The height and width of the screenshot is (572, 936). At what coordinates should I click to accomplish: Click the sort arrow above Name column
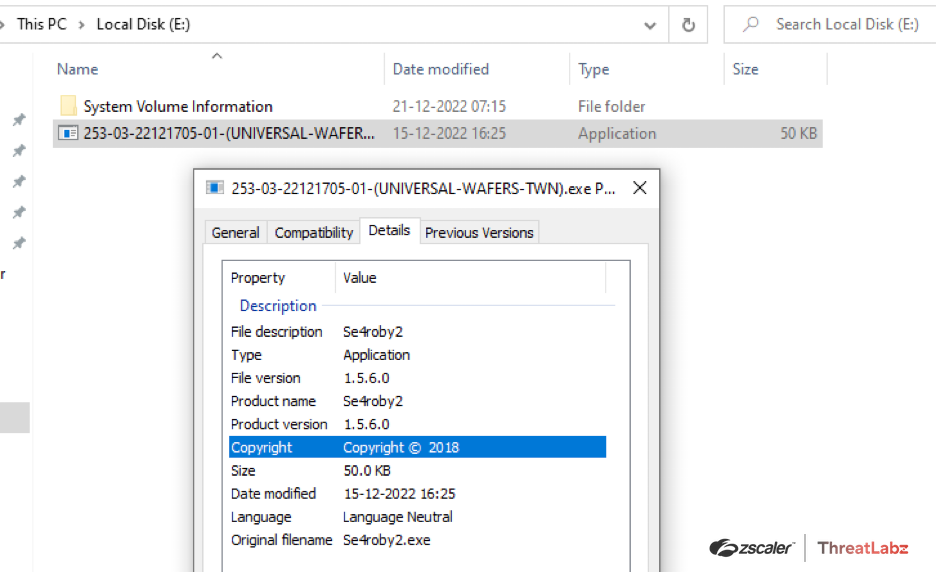217,56
